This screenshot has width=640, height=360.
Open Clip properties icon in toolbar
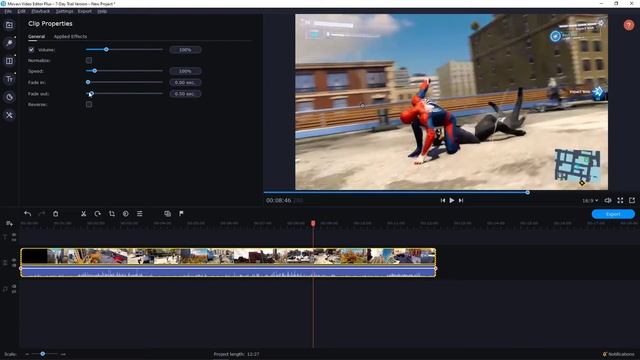coord(140,213)
